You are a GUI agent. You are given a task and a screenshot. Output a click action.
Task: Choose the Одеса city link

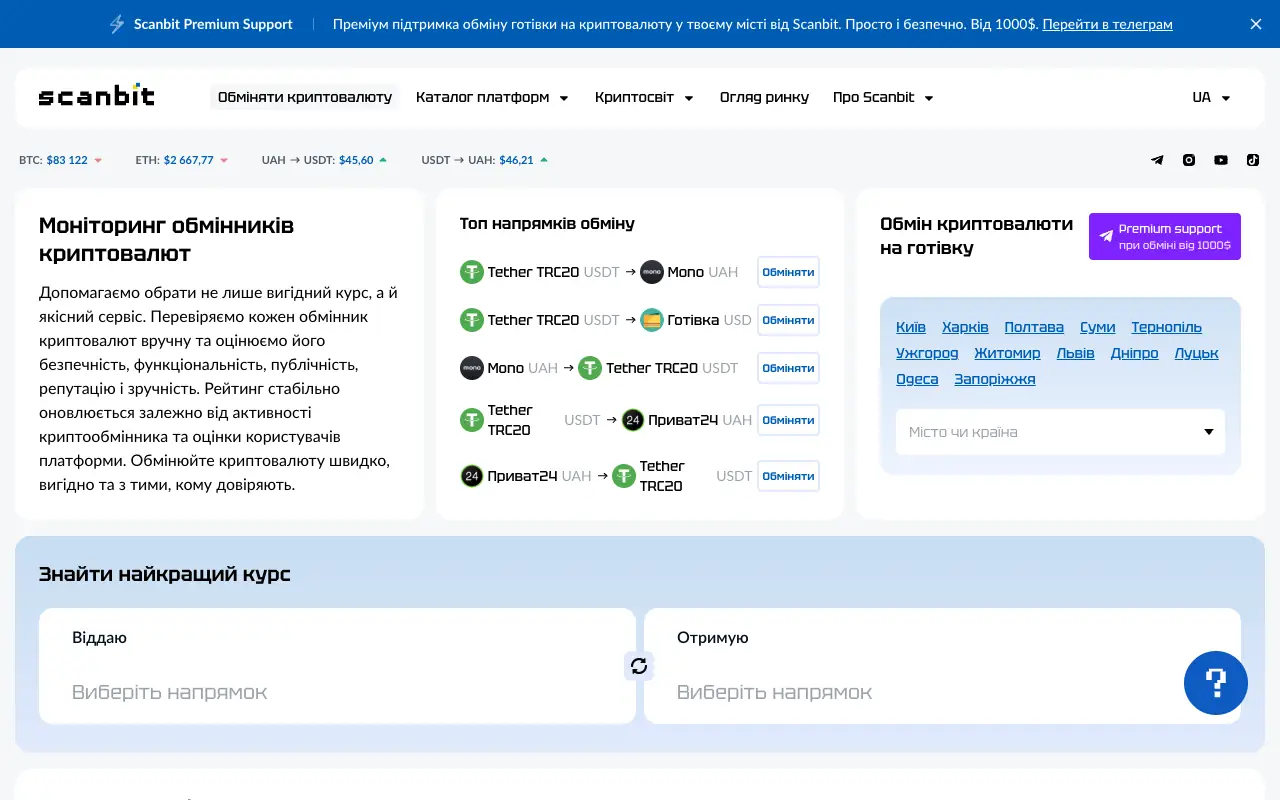pyautogui.click(x=917, y=379)
